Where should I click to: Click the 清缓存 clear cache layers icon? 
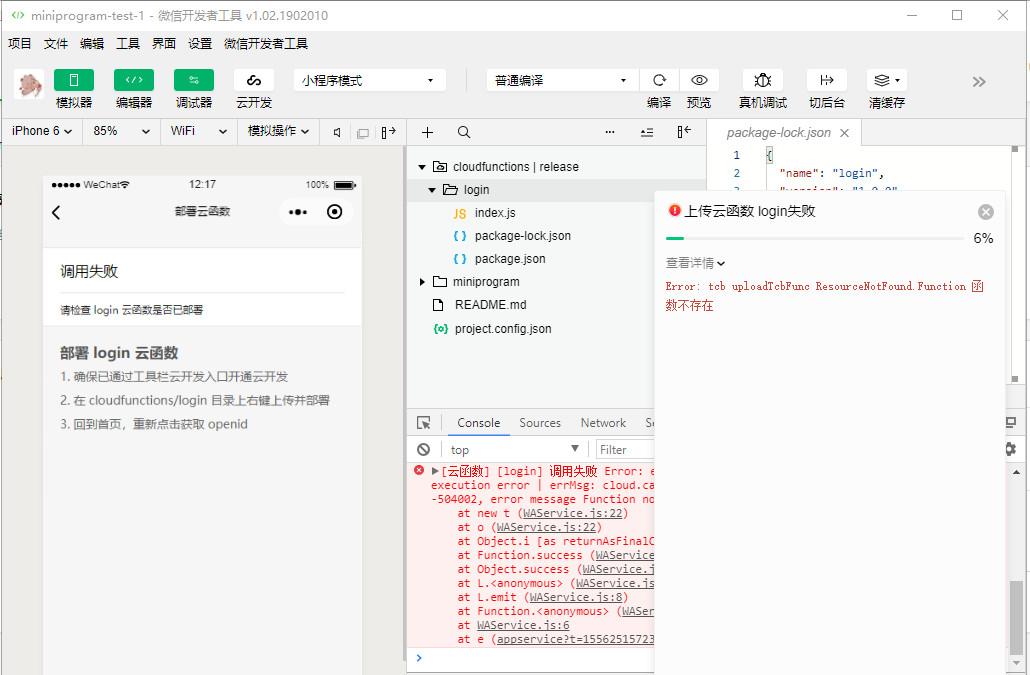pyautogui.click(x=886, y=80)
